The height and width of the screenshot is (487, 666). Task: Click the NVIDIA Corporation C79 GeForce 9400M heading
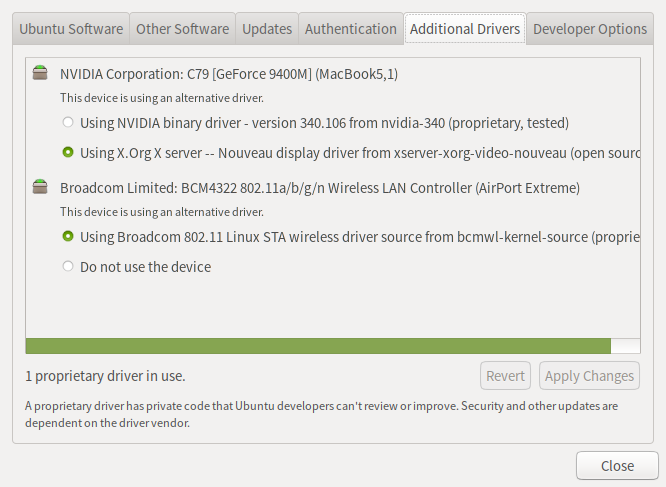pos(229,74)
